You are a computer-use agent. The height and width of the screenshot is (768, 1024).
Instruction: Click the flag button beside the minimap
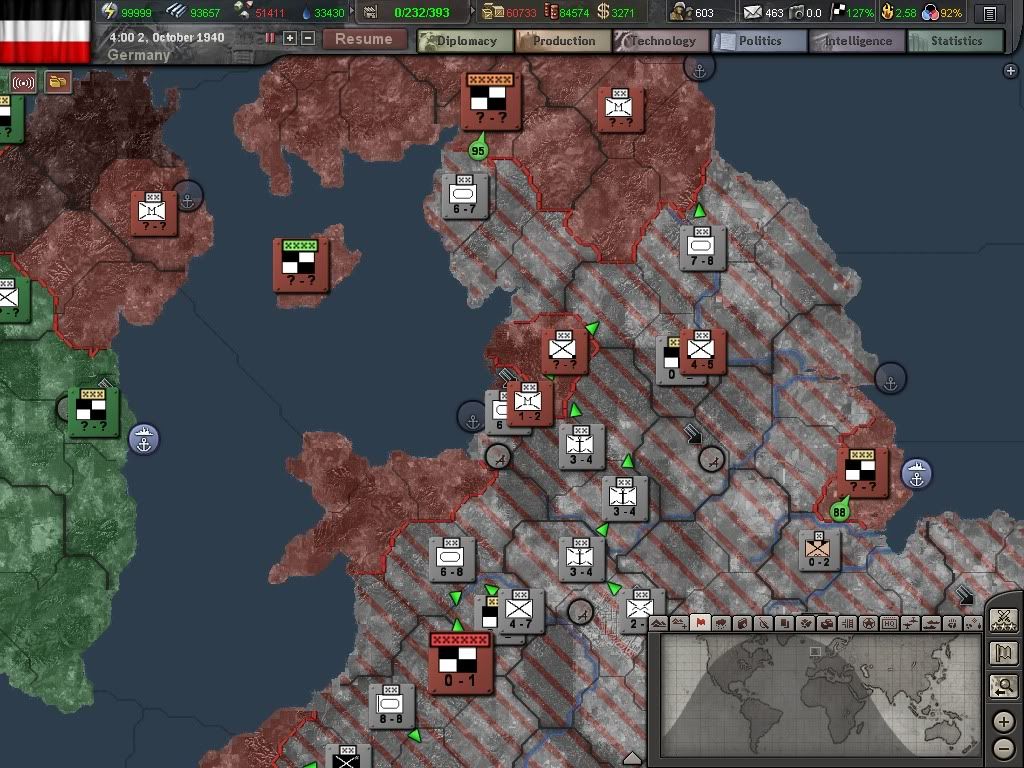pyautogui.click(x=1004, y=652)
